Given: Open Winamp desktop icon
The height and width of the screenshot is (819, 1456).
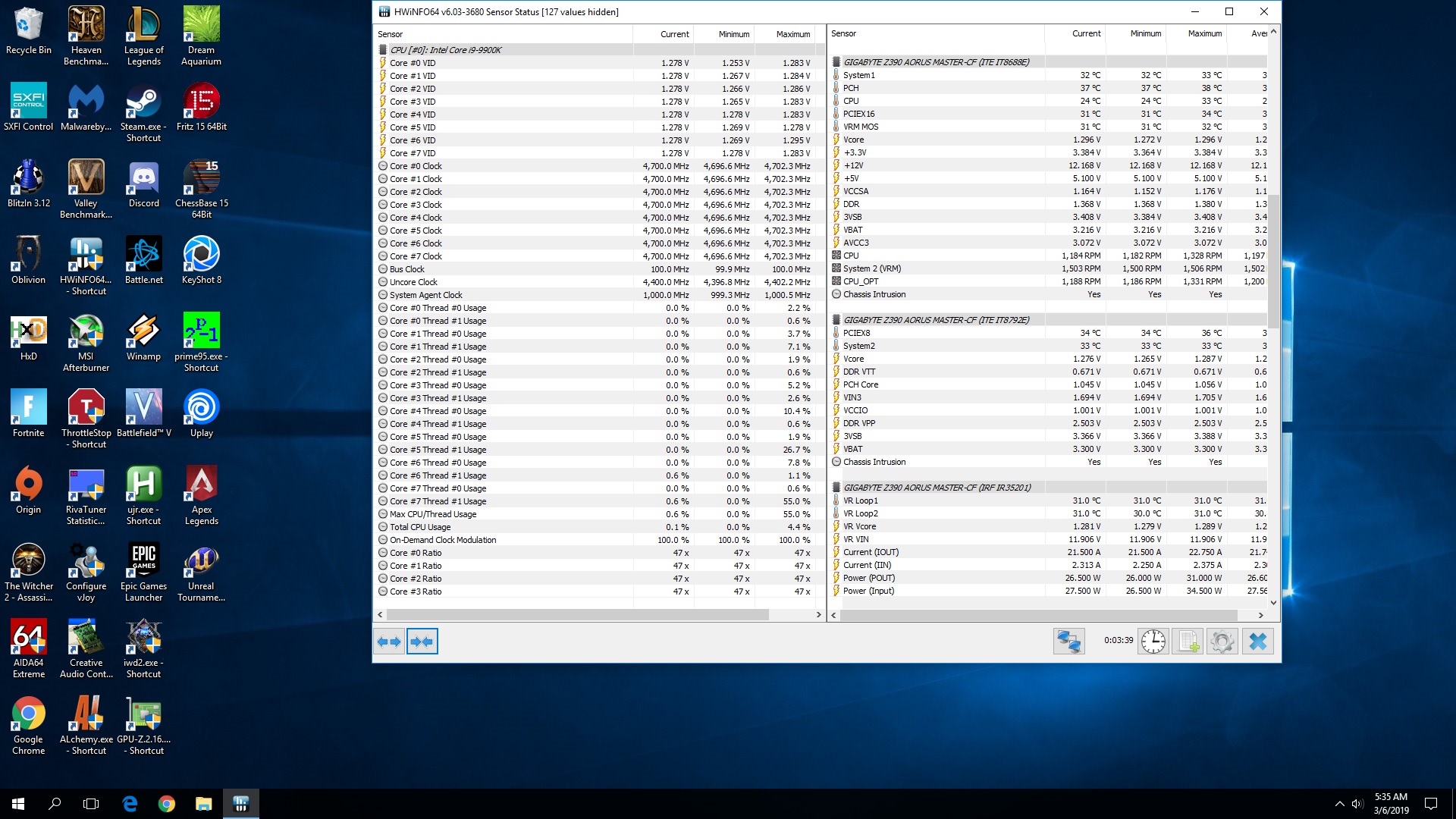Looking at the screenshot, I should pyautogui.click(x=144, y=337).
